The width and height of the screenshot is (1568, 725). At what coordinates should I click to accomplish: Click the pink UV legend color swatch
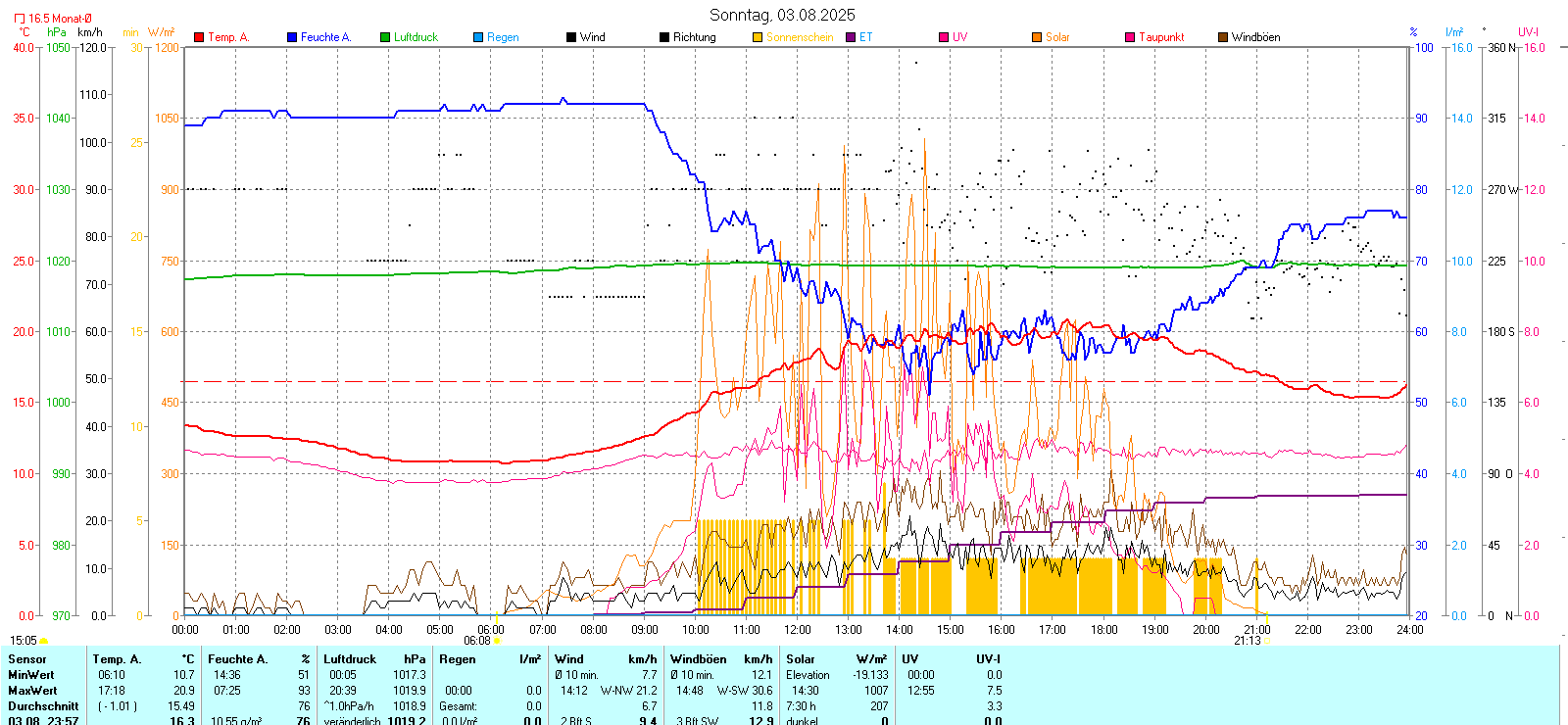[944, 37]
